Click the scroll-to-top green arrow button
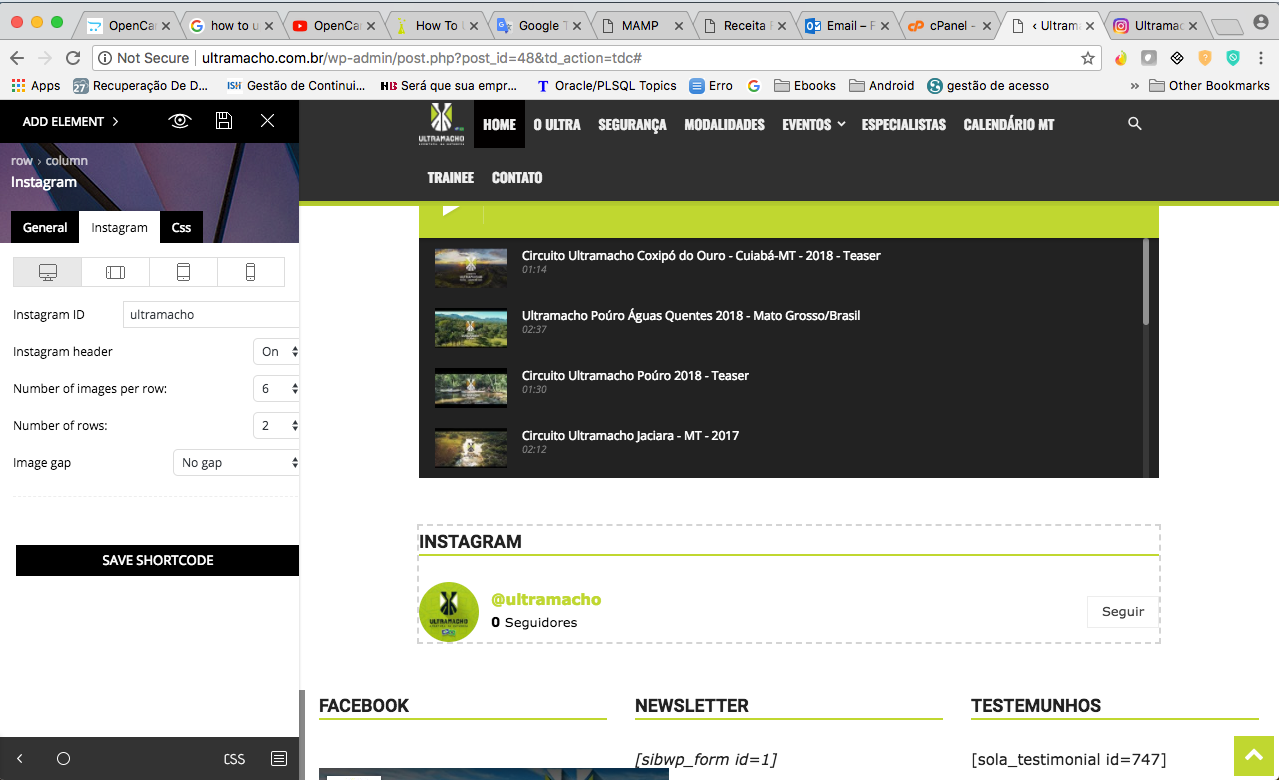The height and width of the screenshot is (780, 1279). tap(1256, 758)
